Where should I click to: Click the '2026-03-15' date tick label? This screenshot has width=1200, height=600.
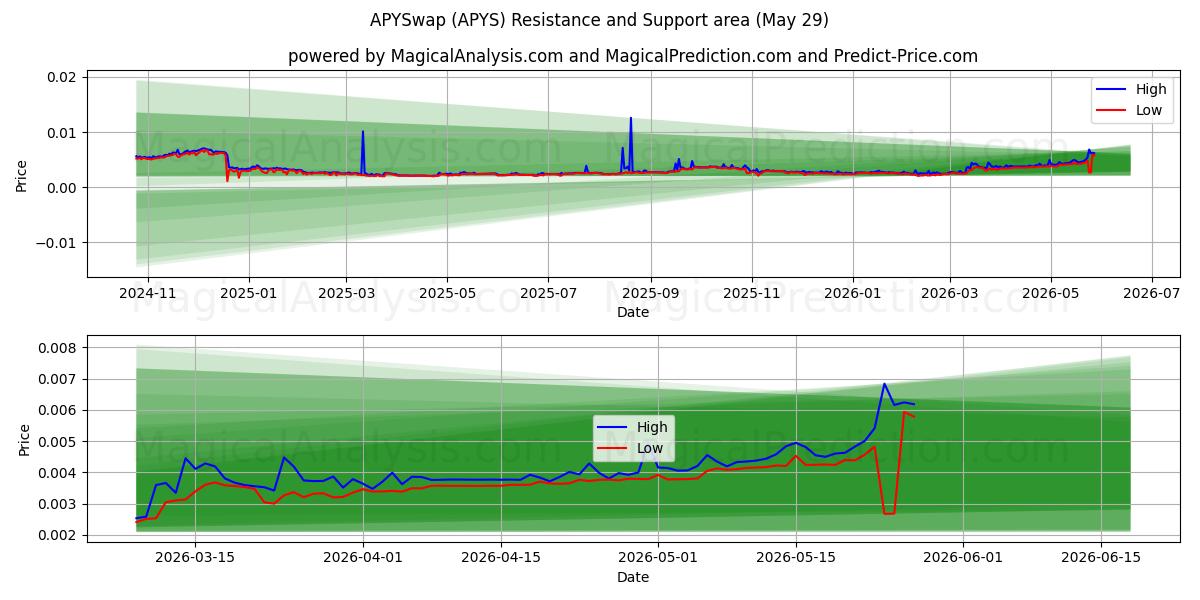coord(196,560)
